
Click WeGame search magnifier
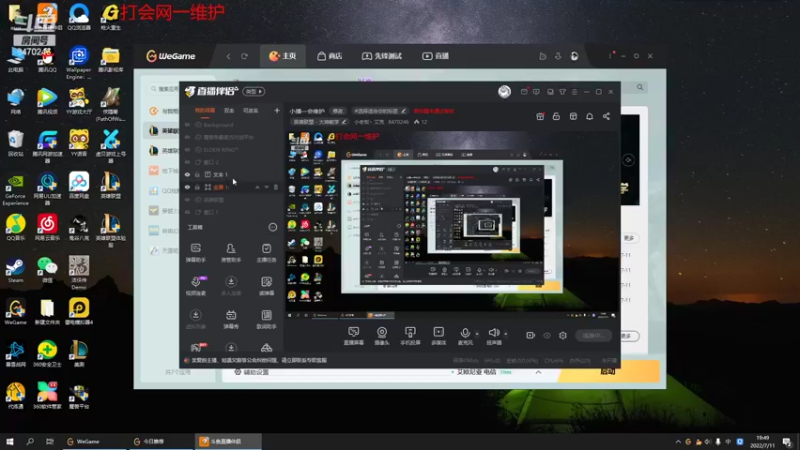coord(640,87)
